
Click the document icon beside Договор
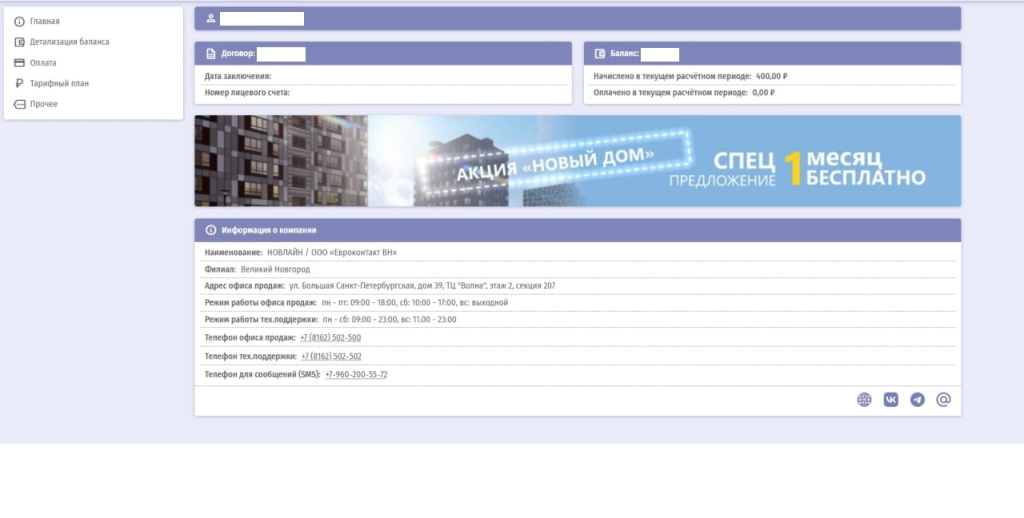tap(210, 54)
